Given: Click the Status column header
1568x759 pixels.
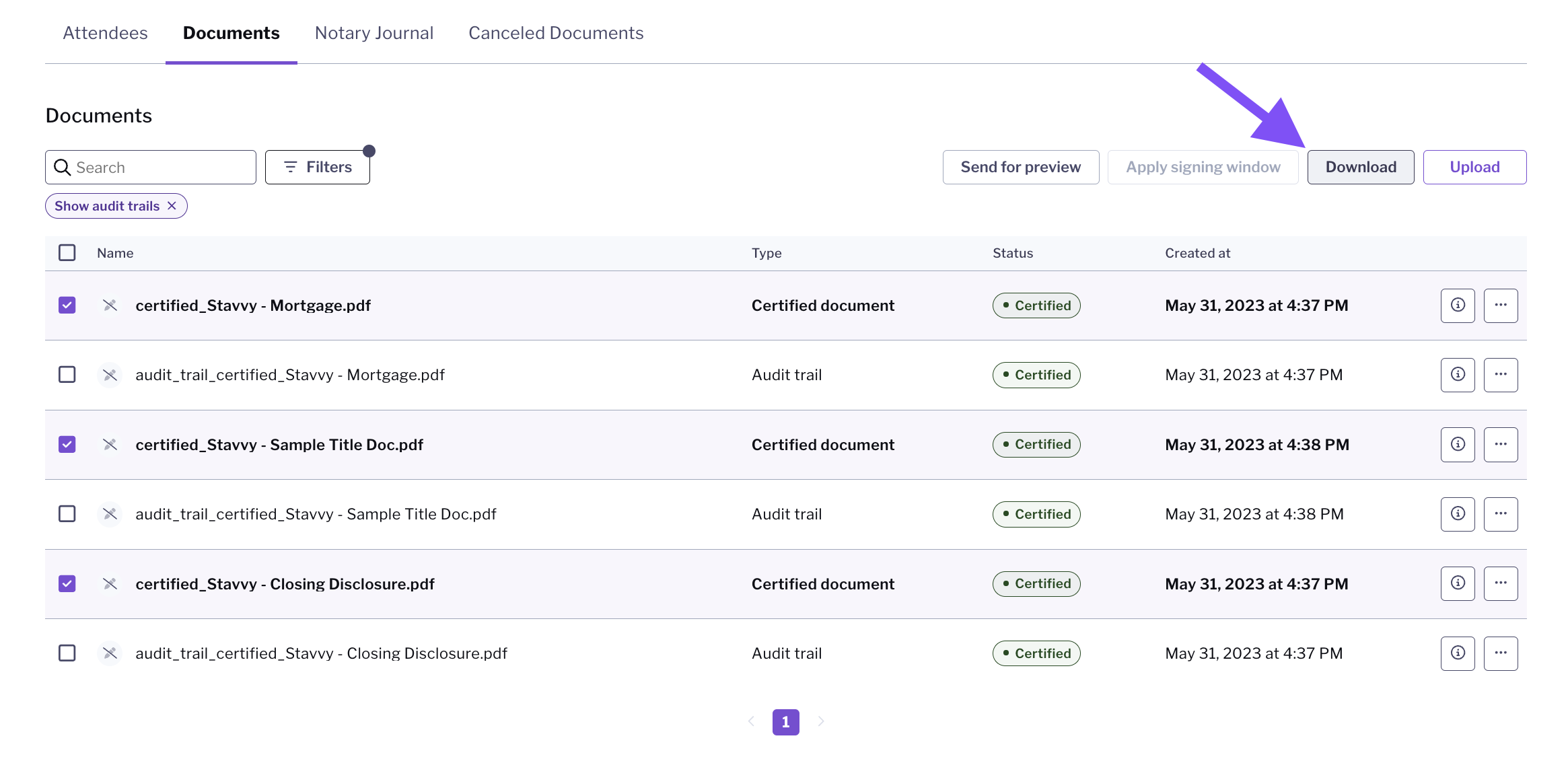Looking at the screenshot, I should pyautogui.click(x=1013, y=253).
